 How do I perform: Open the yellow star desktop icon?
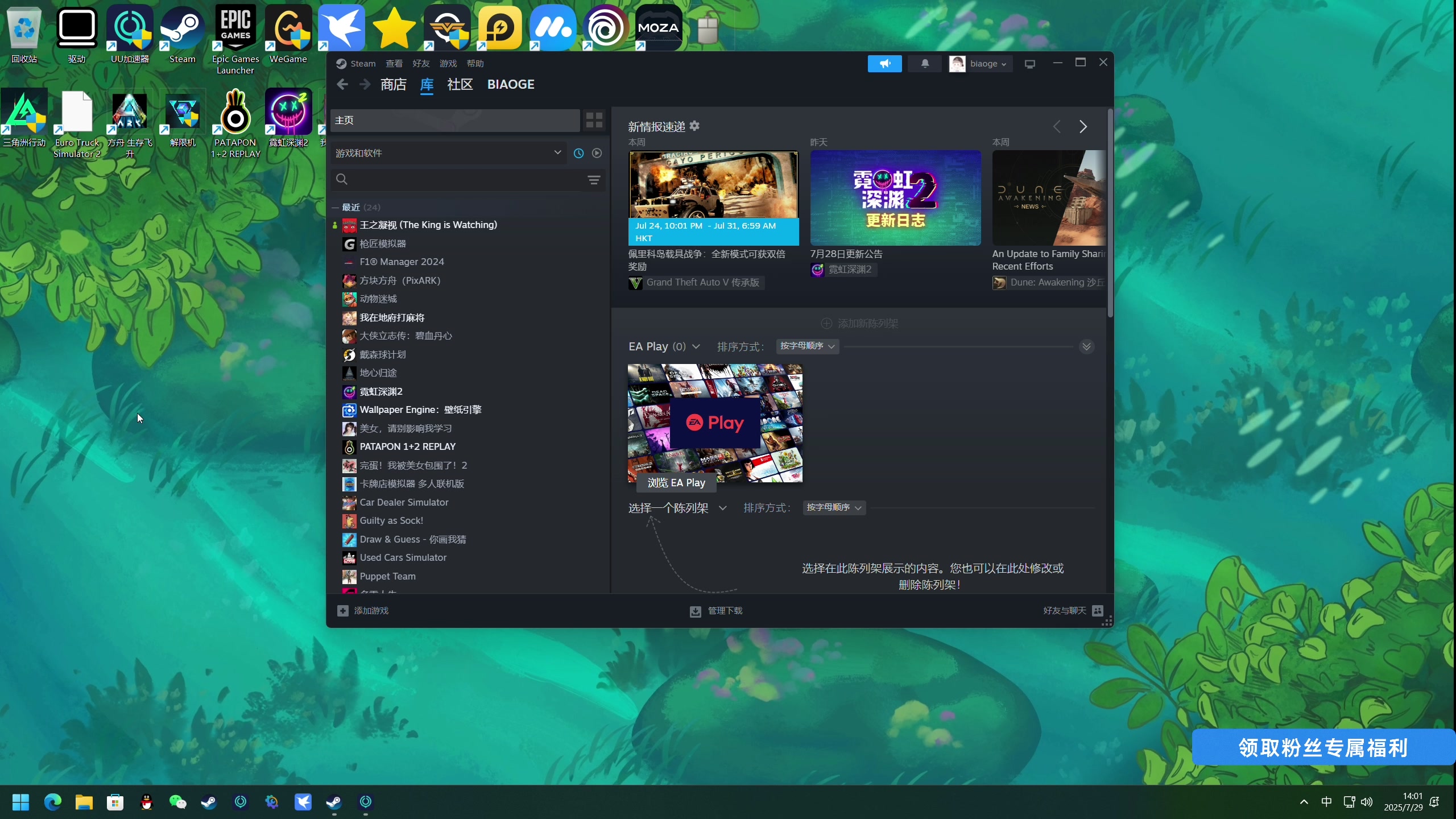(394, 27)
